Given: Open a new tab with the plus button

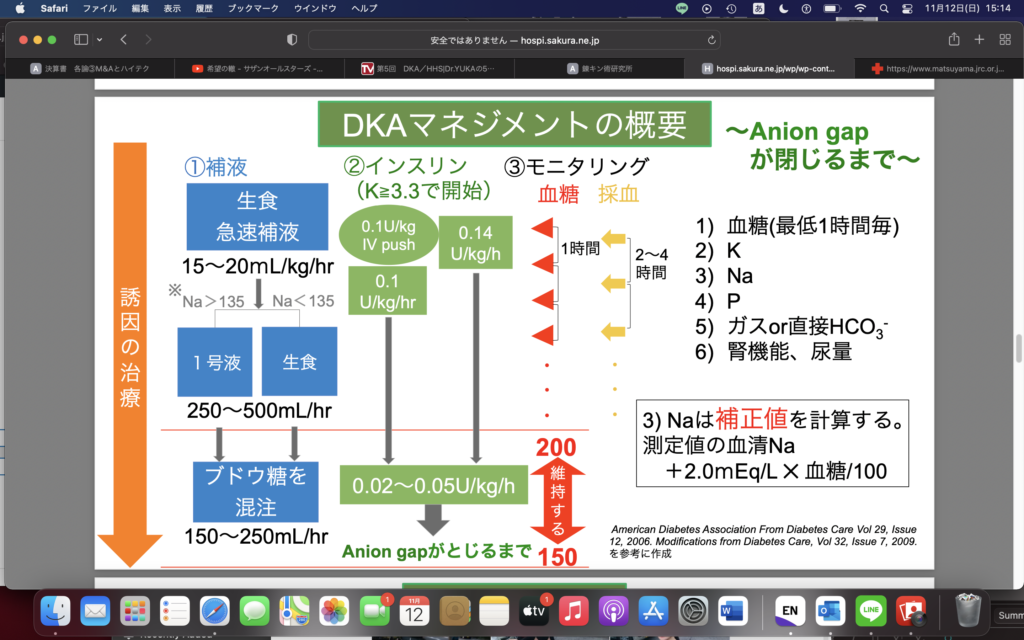Looking at the screenshot, I should coord(977,40).
